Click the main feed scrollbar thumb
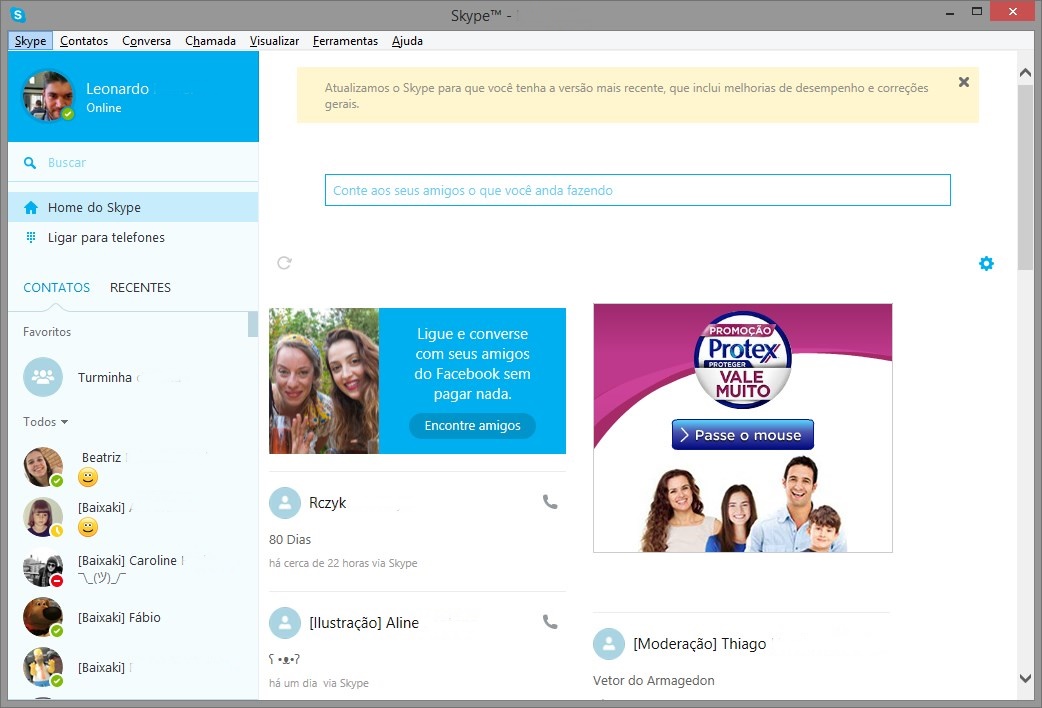Screen dimensions: 1042x708 coord(1025,176)
